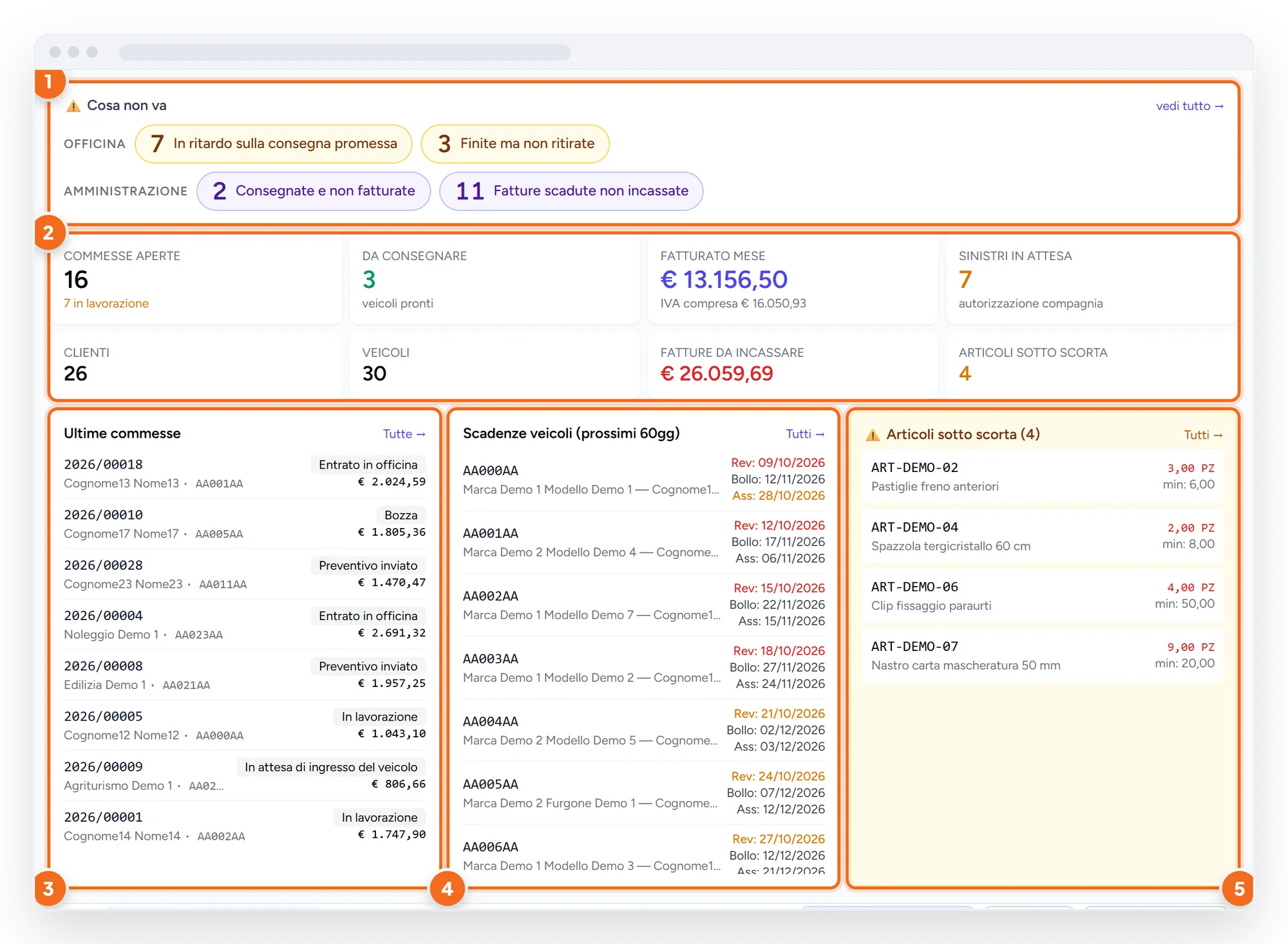Click the browser address bar
1288x944 pixels.
click(x=345, y=52)
